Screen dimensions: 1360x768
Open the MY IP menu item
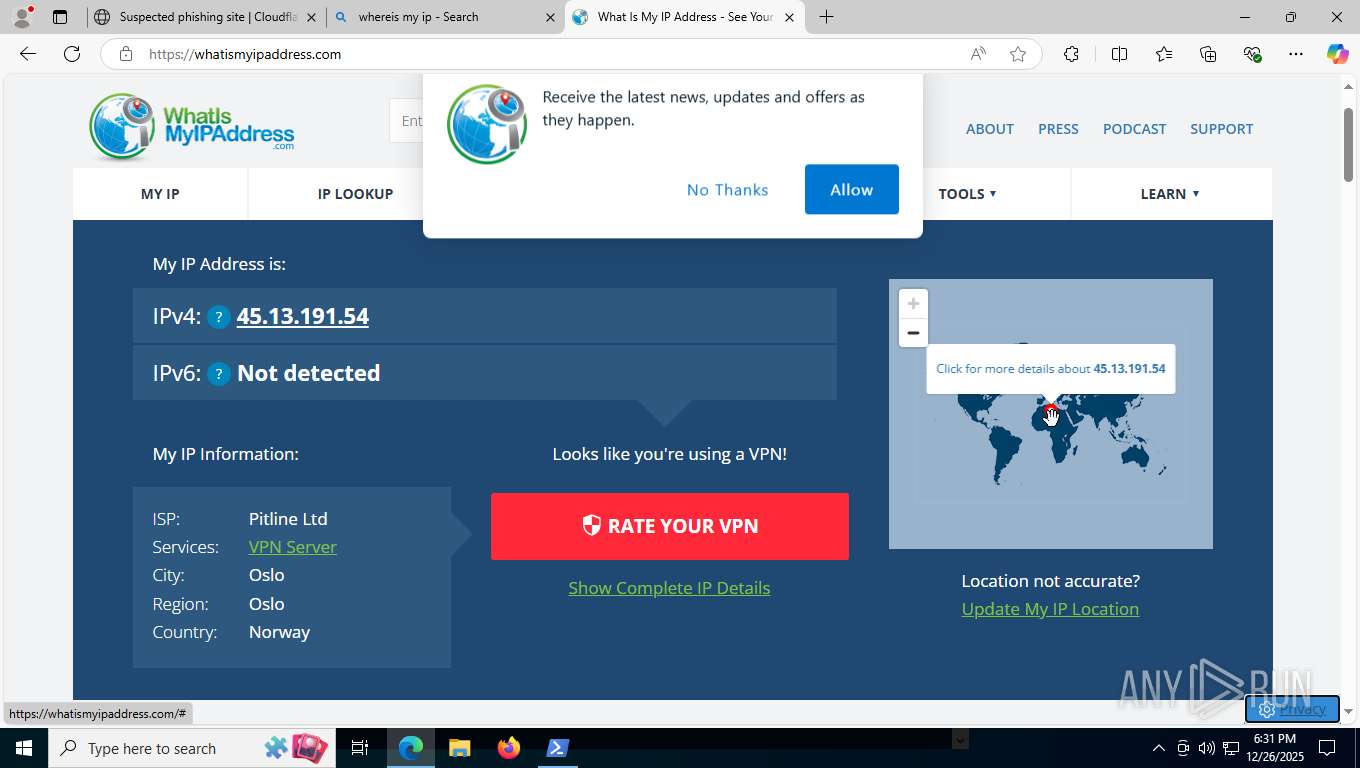[160, 194]
